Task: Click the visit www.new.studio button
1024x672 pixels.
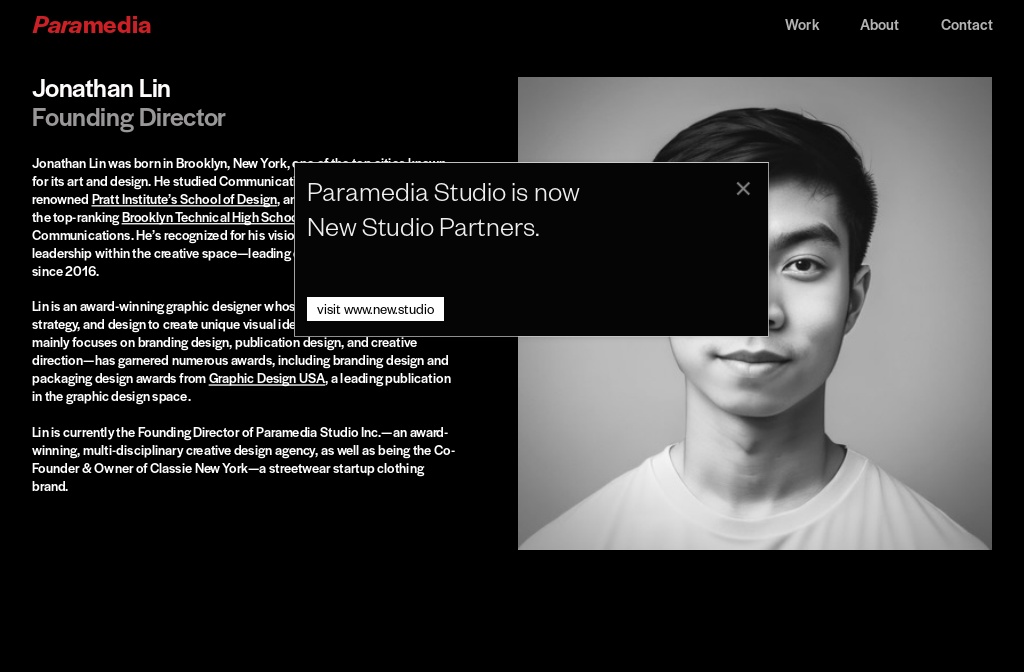Action: tap(376, 309)
